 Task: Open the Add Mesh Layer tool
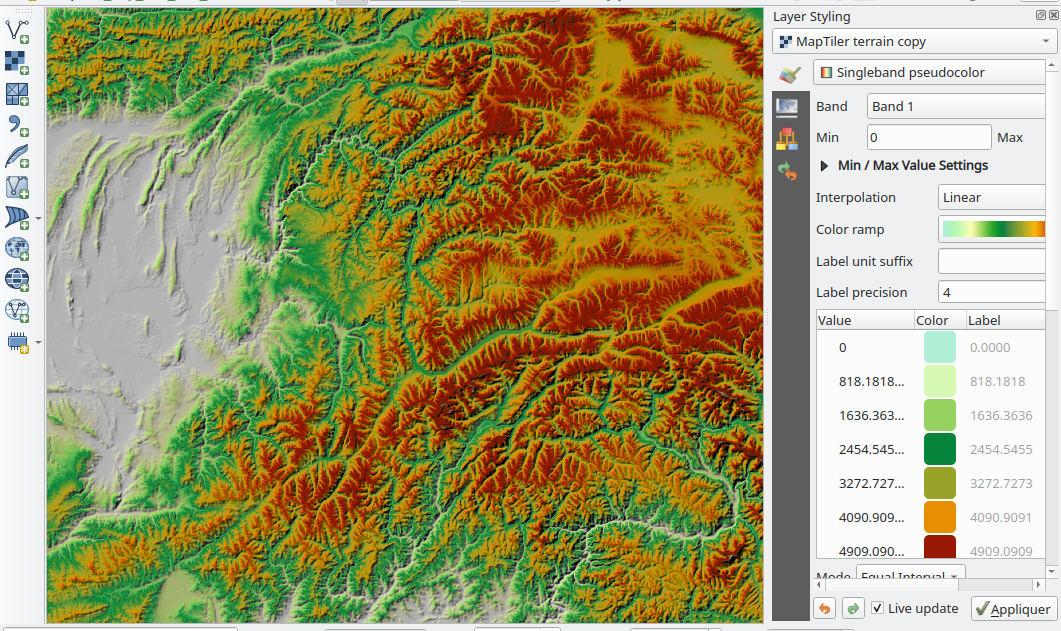click(x=16, y=93)
